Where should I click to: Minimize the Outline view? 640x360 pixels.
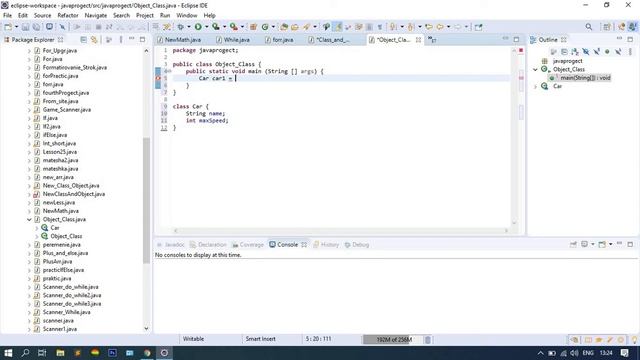click(619, 39)
